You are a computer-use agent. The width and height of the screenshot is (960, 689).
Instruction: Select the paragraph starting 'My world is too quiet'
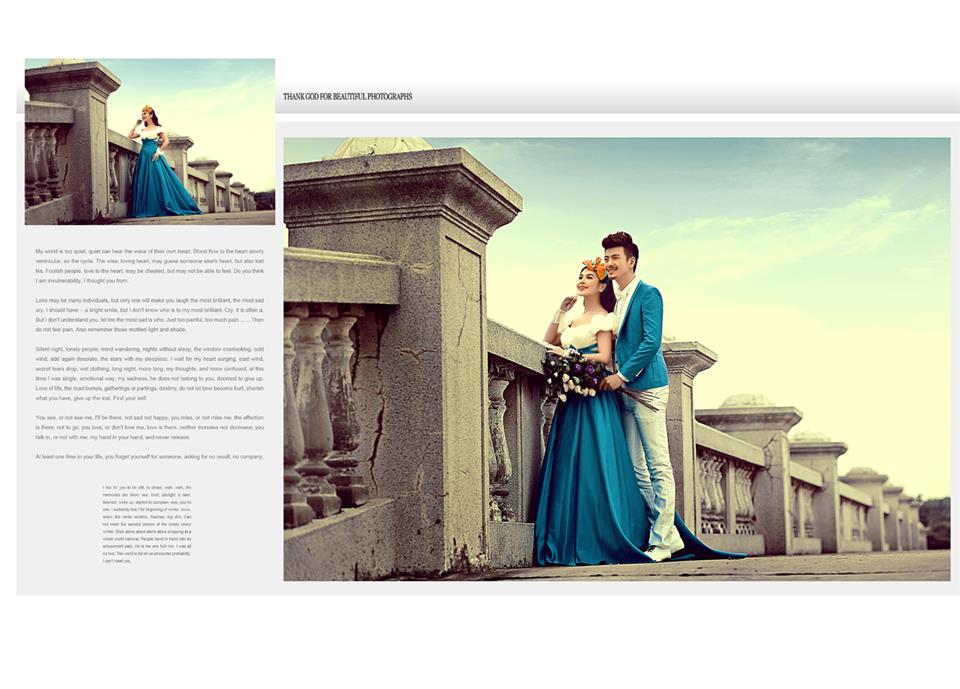[x=150, y=266]
